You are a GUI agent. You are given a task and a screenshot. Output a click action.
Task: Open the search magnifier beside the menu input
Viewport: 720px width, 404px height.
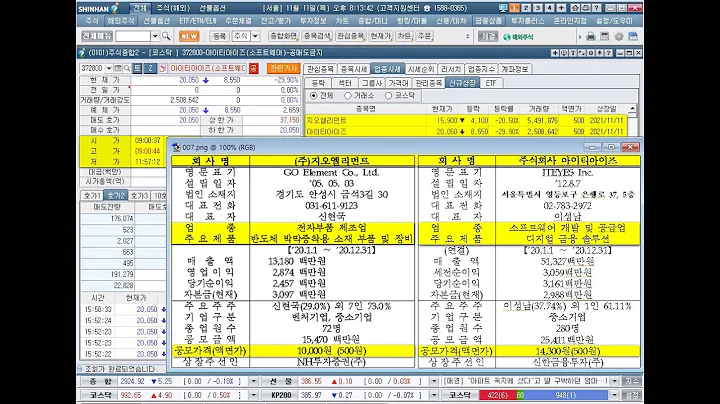coord(166,36)
